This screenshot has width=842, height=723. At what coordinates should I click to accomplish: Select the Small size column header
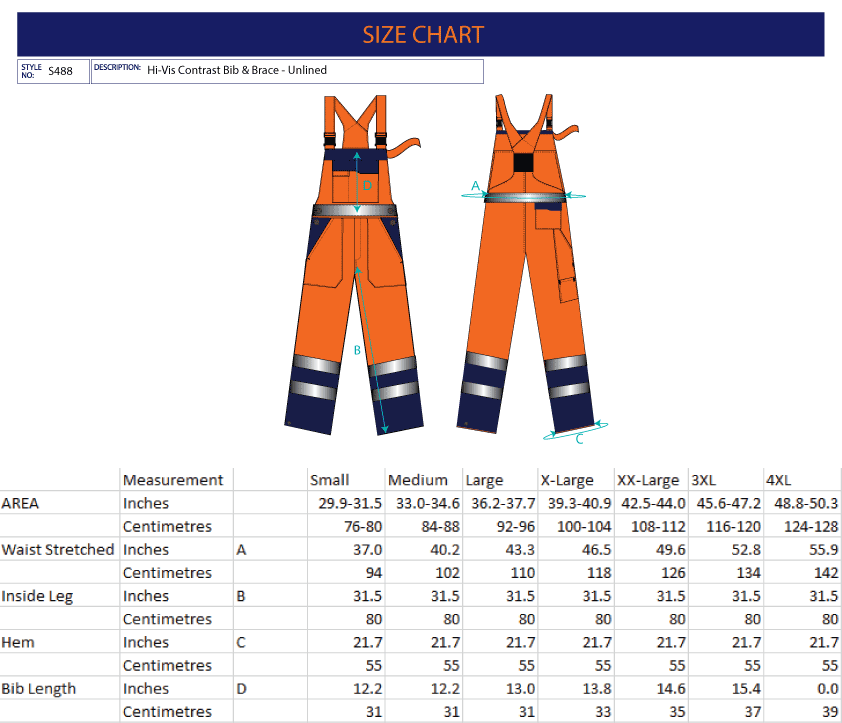[x=329, y=480]
